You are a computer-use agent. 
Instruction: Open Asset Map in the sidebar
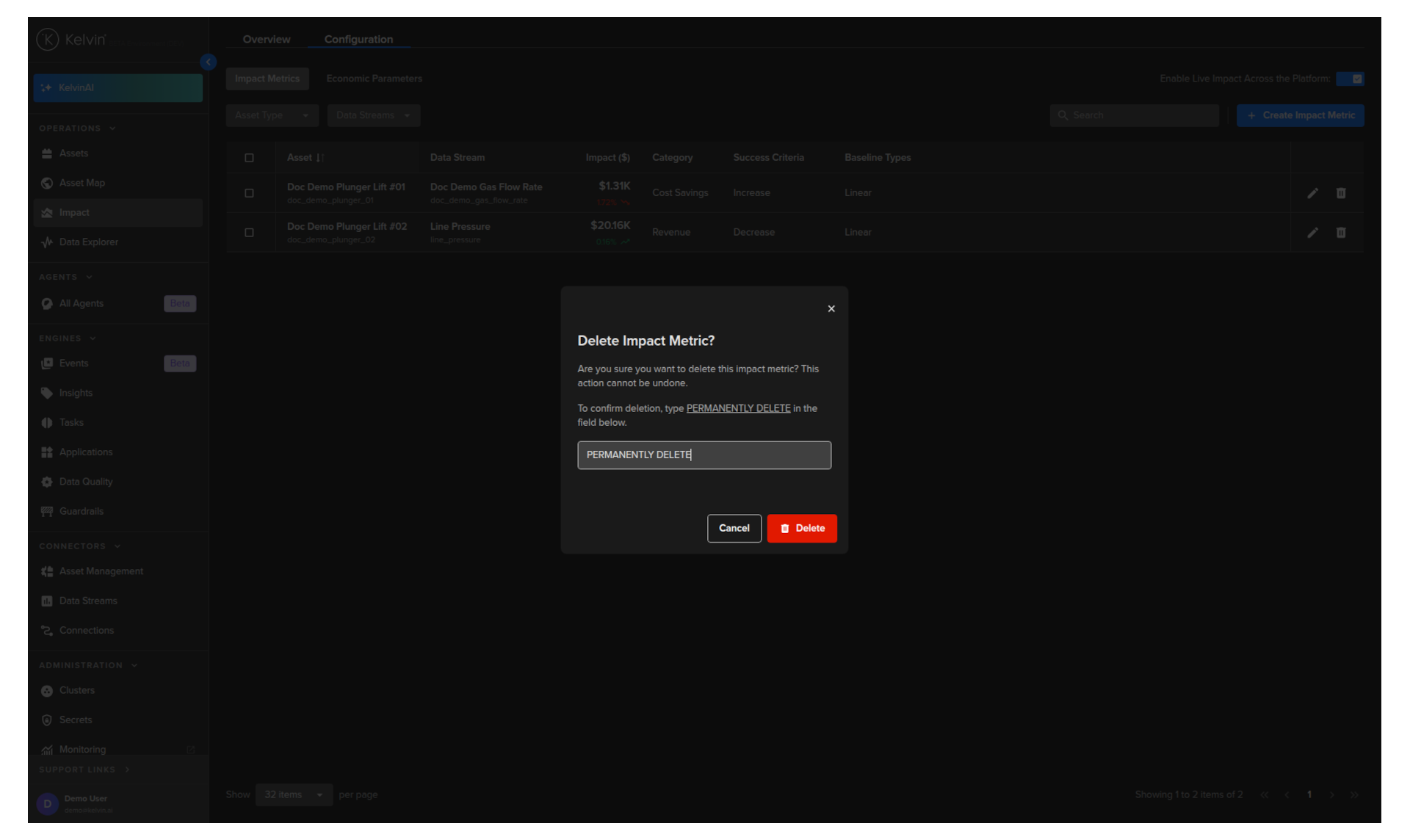(117, 183)
